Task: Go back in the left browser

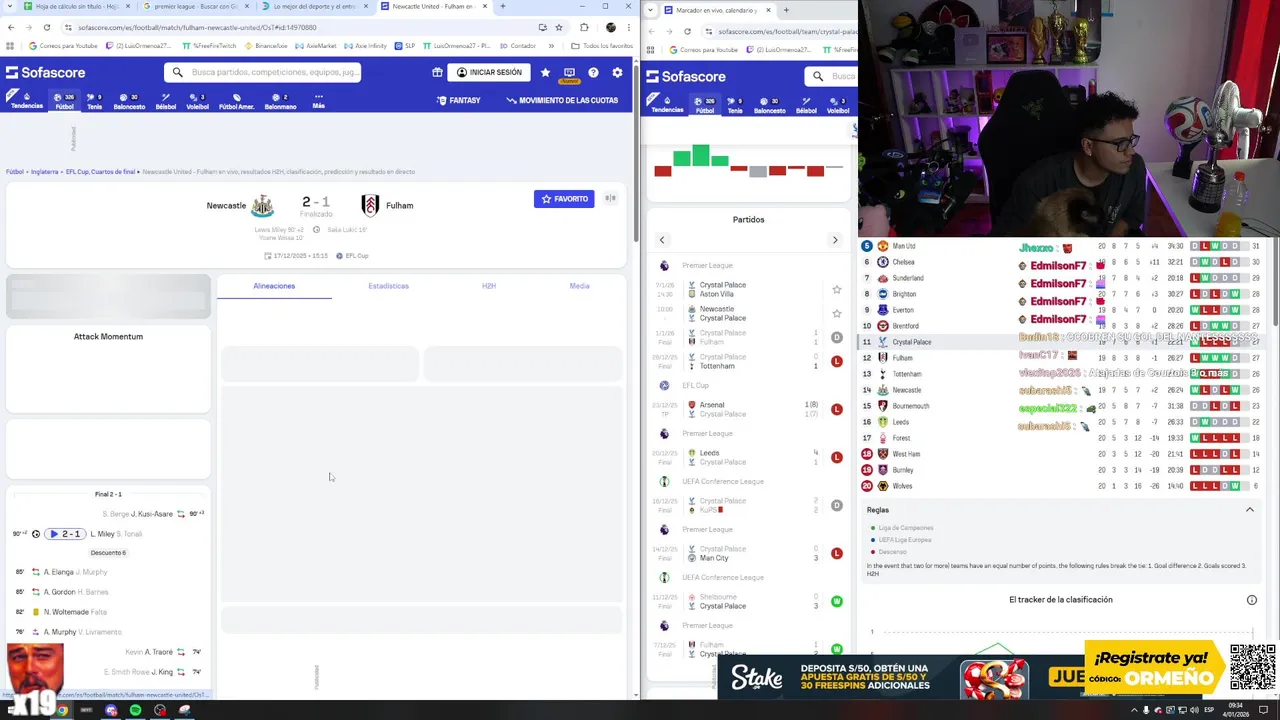Action: point(11,27)
